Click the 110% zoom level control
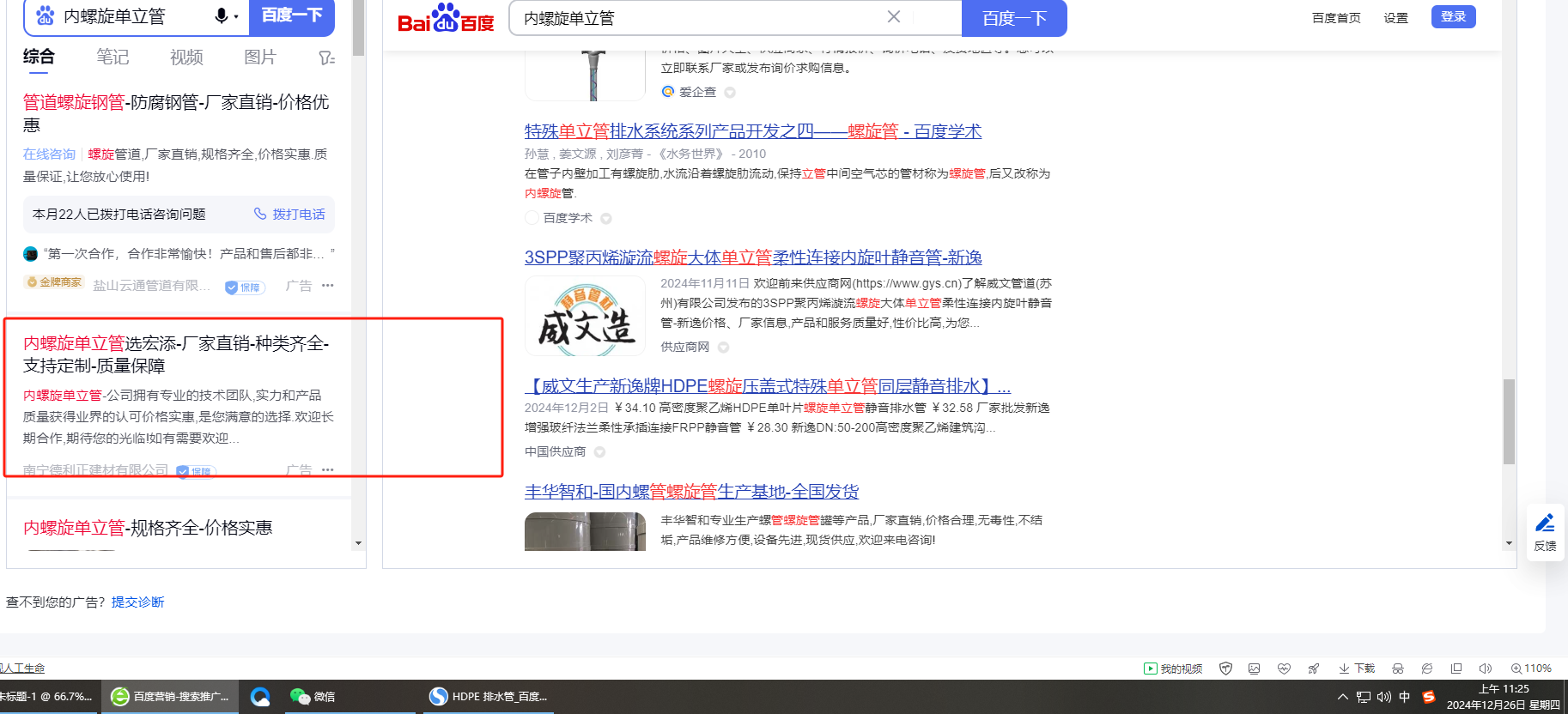This screenshot has height=714, width=1568. pos(1531,669)
